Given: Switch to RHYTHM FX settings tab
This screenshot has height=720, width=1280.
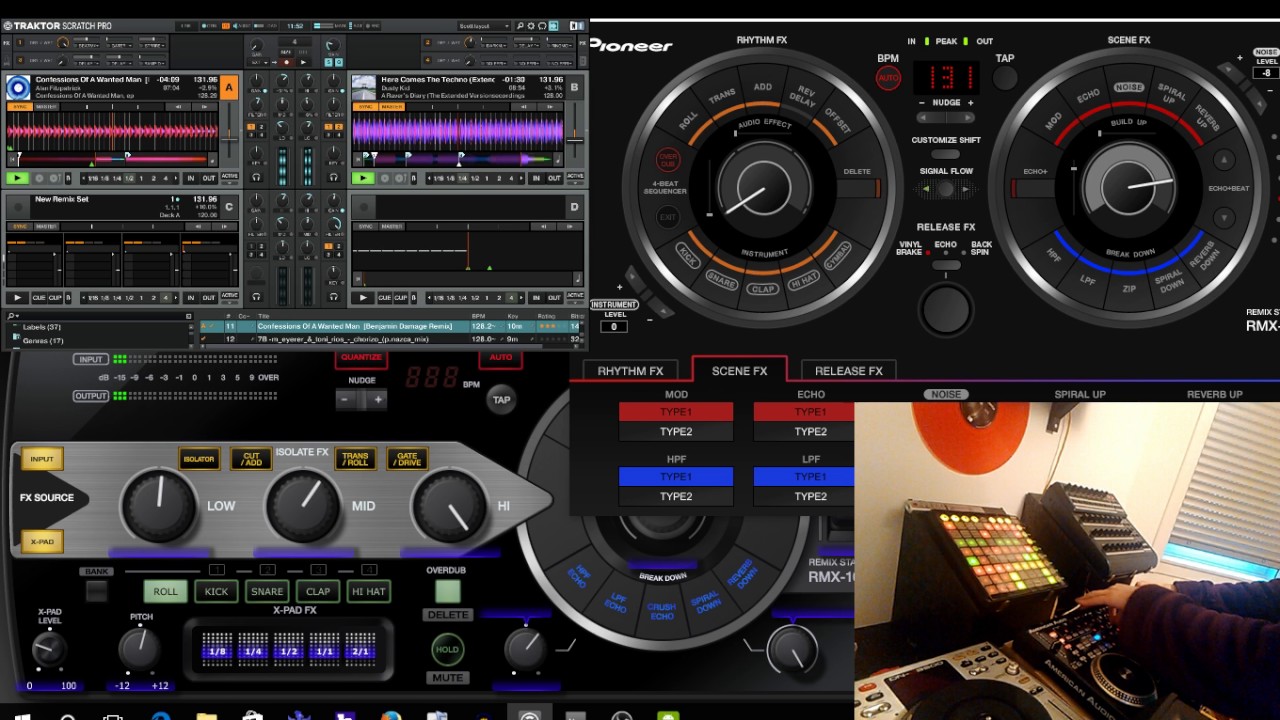Looking at the screenshot, I should [630, 371].
